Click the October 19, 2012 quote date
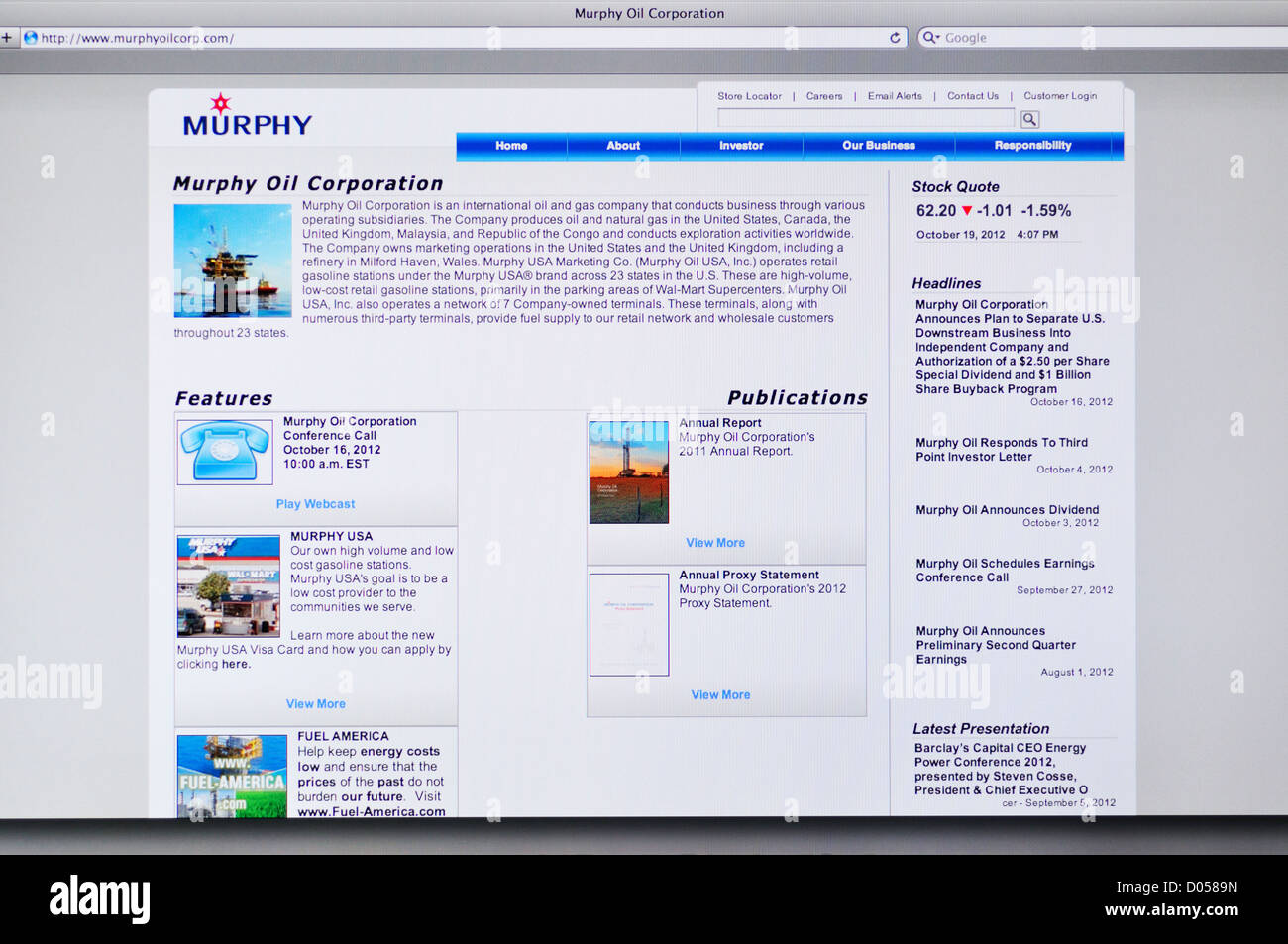Viewport: 1288px width, 944px height. tap(960, 235)
